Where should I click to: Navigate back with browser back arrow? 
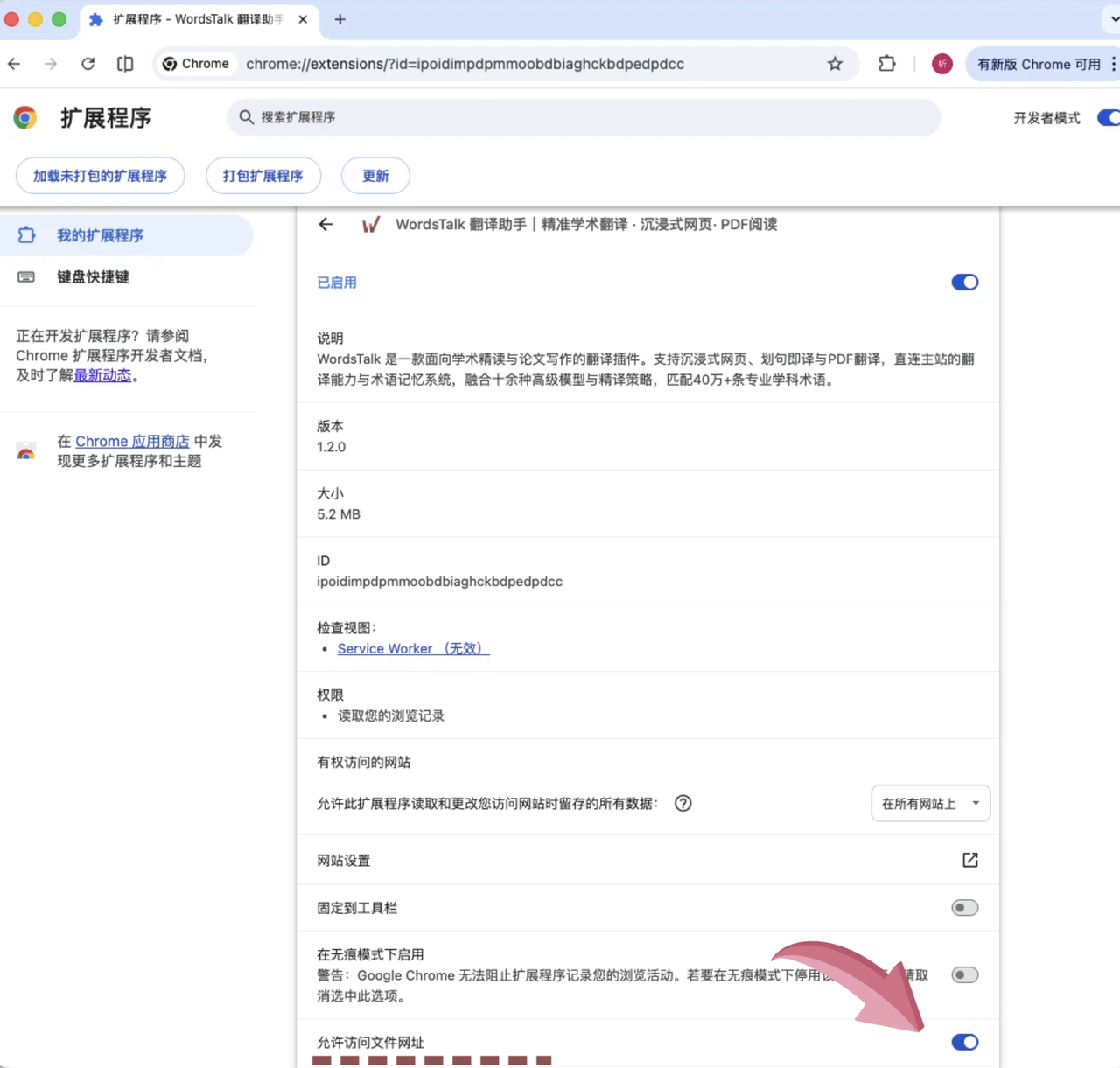pos(14,64)
